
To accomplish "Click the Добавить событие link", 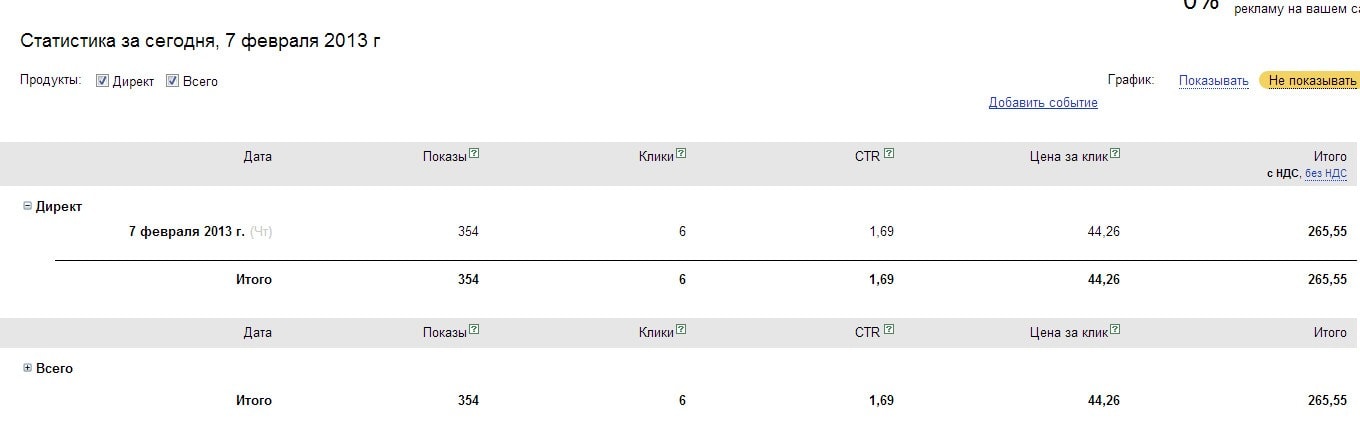I will [x=1043, y=103].
